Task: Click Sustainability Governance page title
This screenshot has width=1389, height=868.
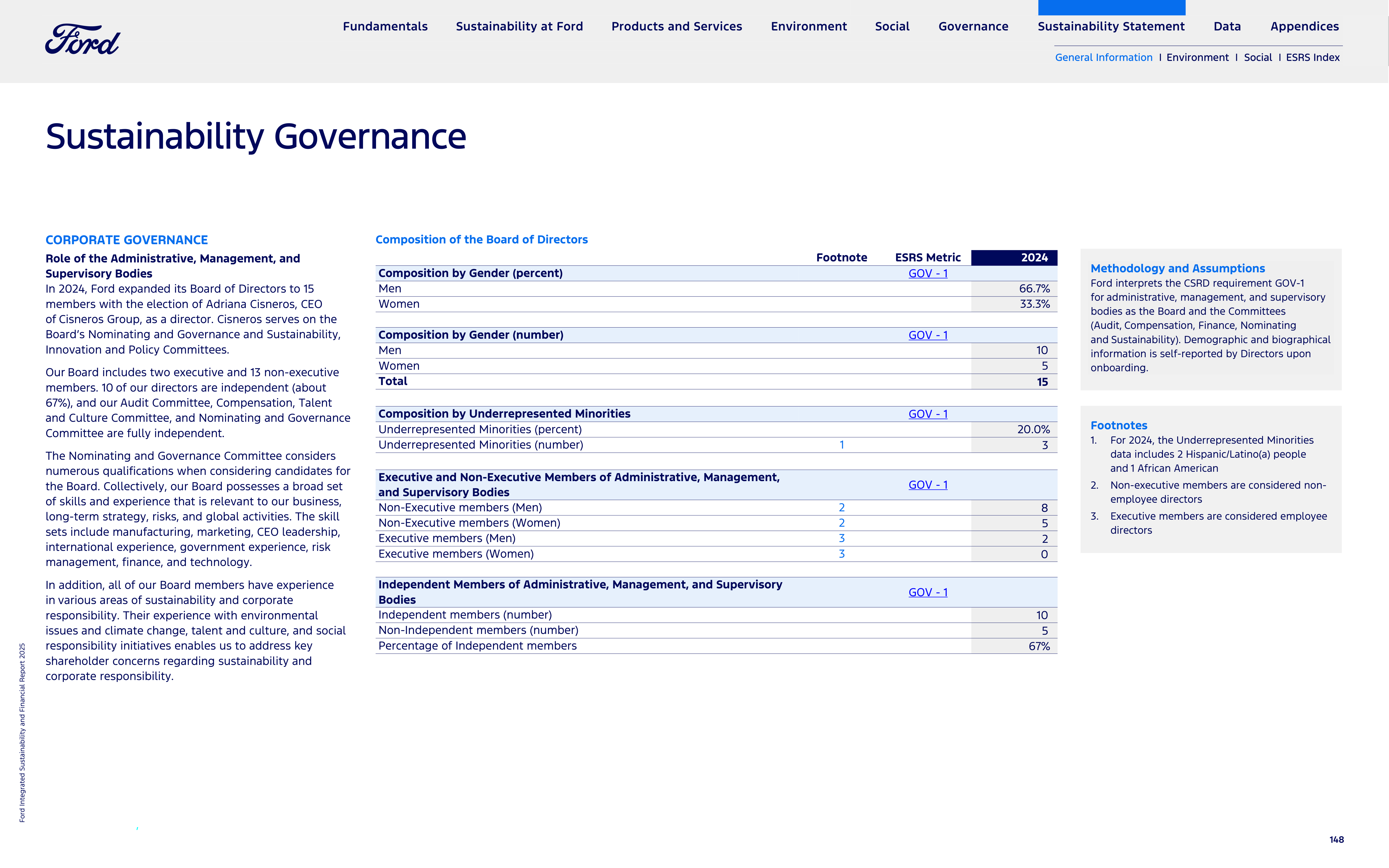Action: pyautogui.click(x=255, y=137)
